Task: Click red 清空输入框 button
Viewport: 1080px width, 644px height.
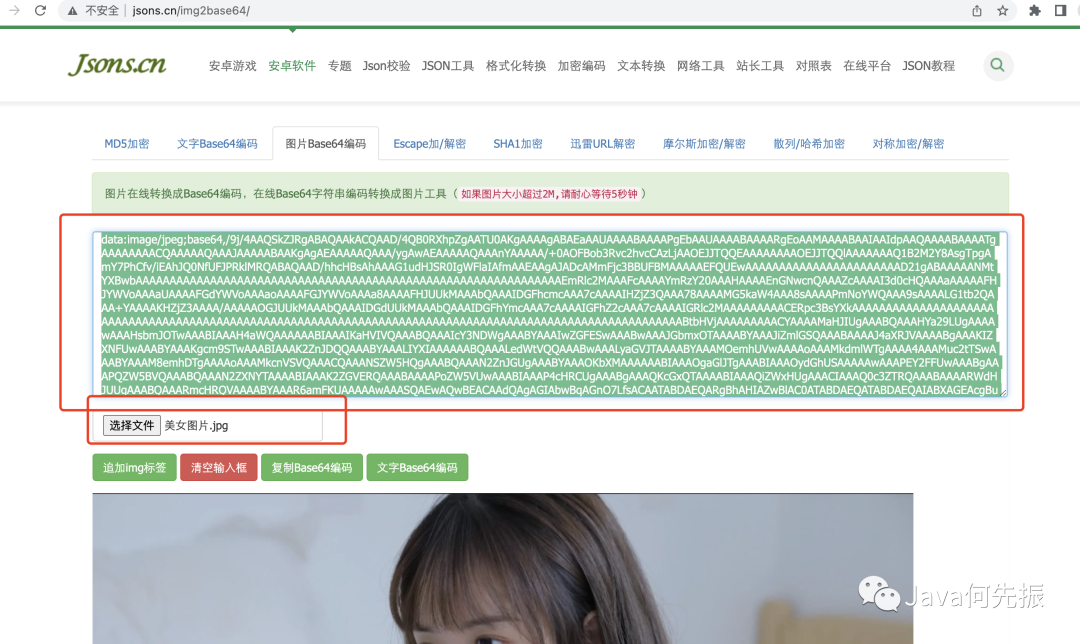Action: click(218, 468)
